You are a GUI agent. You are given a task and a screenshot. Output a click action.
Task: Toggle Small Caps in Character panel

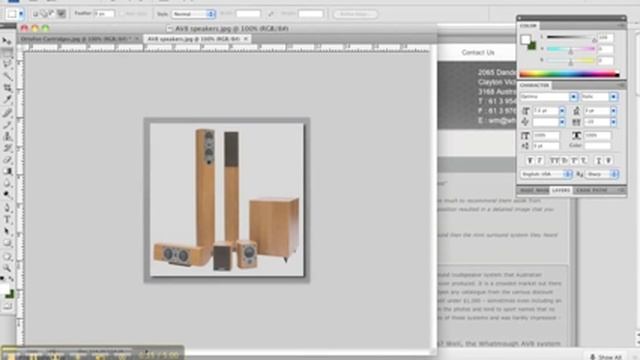coord(564,161)
